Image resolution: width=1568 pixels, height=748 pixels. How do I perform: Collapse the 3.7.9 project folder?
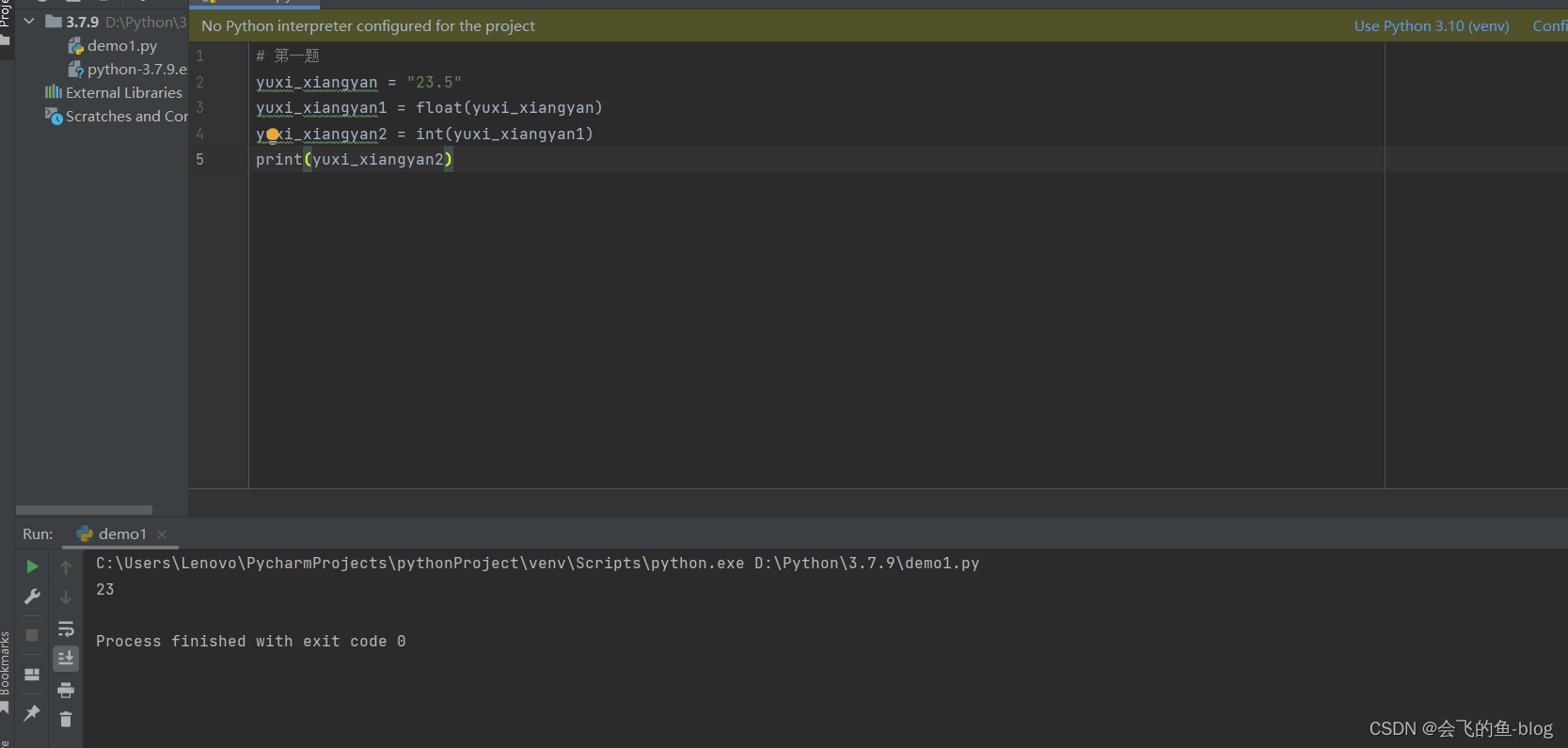[x=29, y=21]
